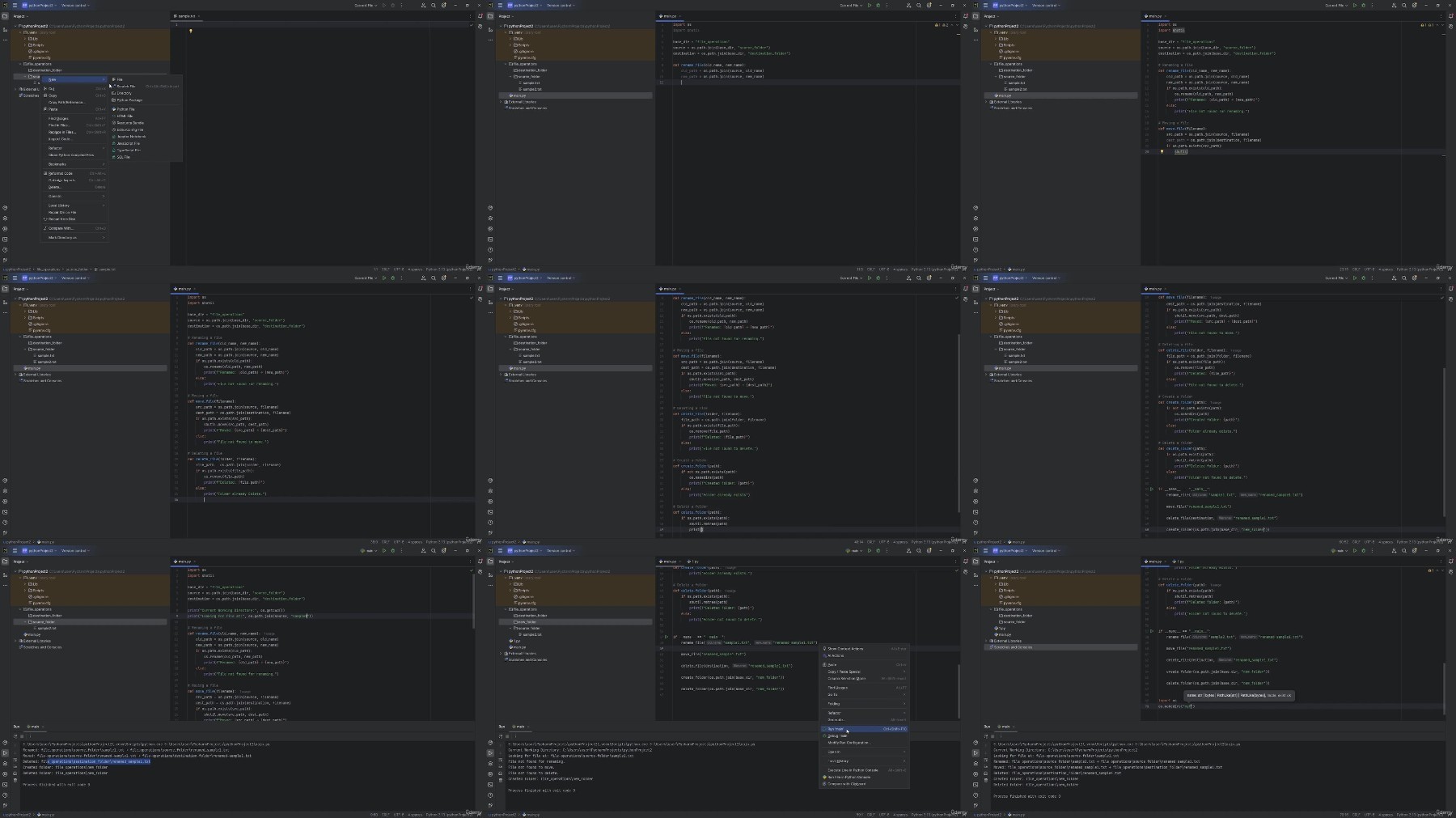The image size is (1456, 818).
Task: Click the Compare with Clipboard icon
Action: click(x=824, y=784)
